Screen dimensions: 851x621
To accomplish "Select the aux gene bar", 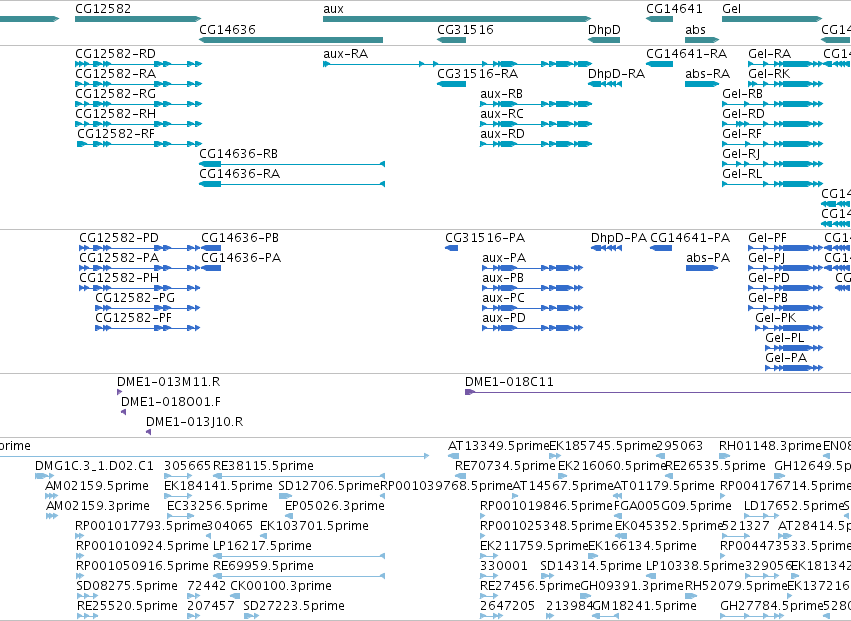I will click(457, 20).
